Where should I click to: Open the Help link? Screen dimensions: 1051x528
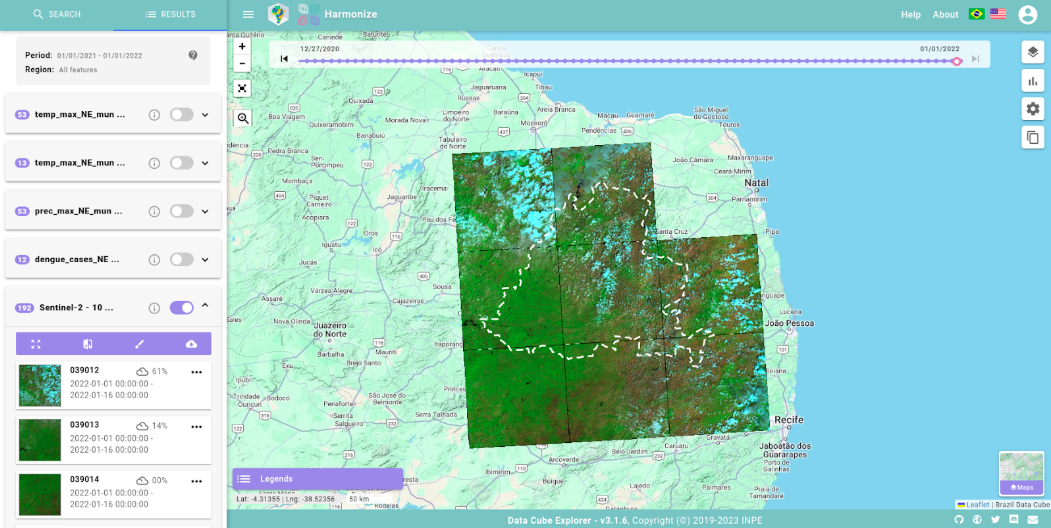pos(910,15)
